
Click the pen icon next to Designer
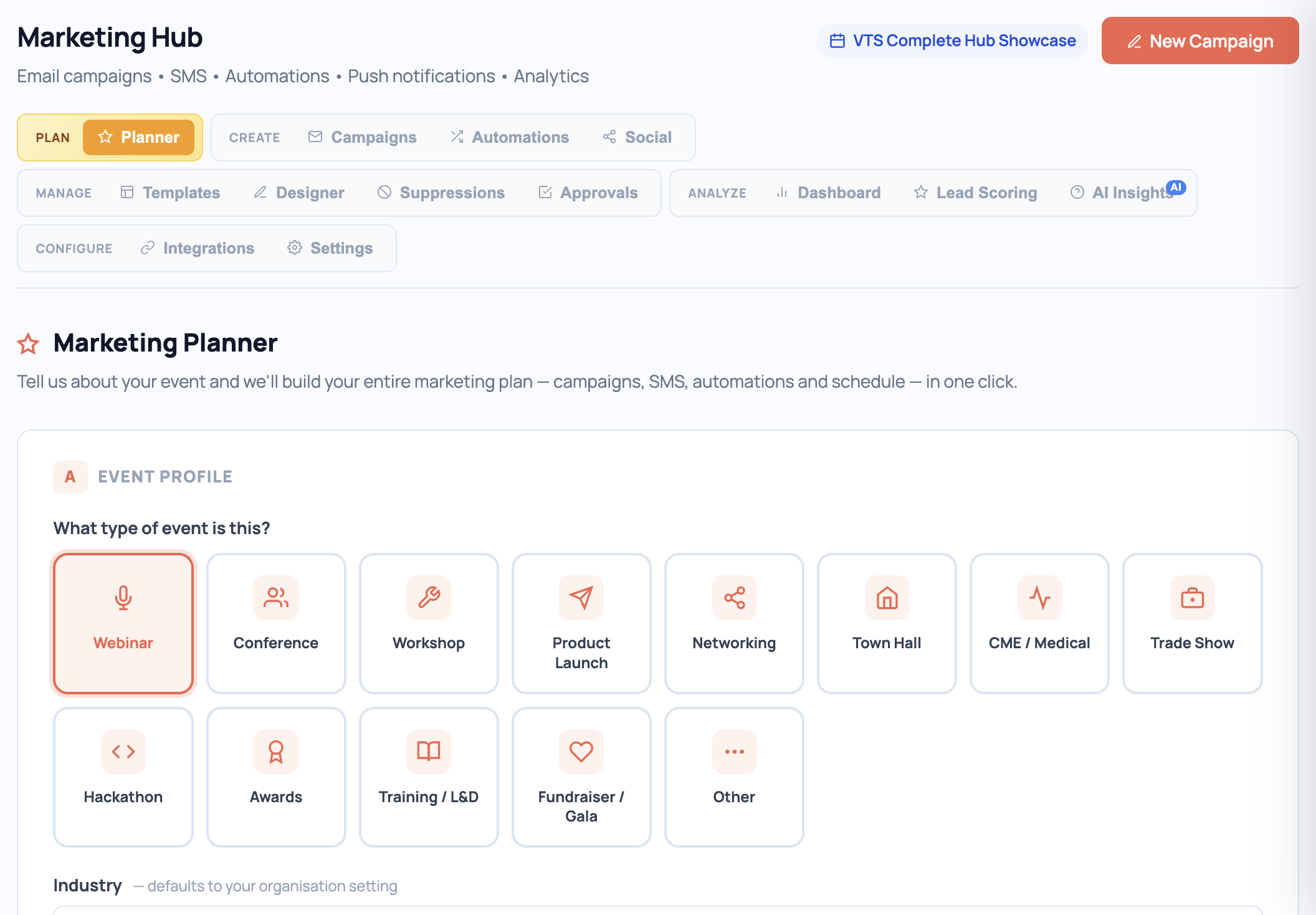[x=260, y=192]
